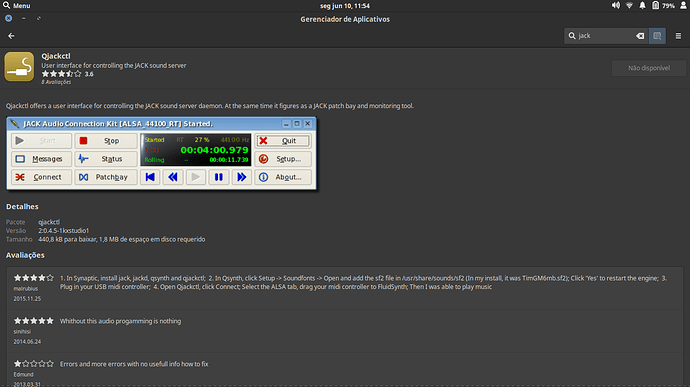Click the clock showing seg jun 10
690x387 pixels.
[x=345, y=6]
